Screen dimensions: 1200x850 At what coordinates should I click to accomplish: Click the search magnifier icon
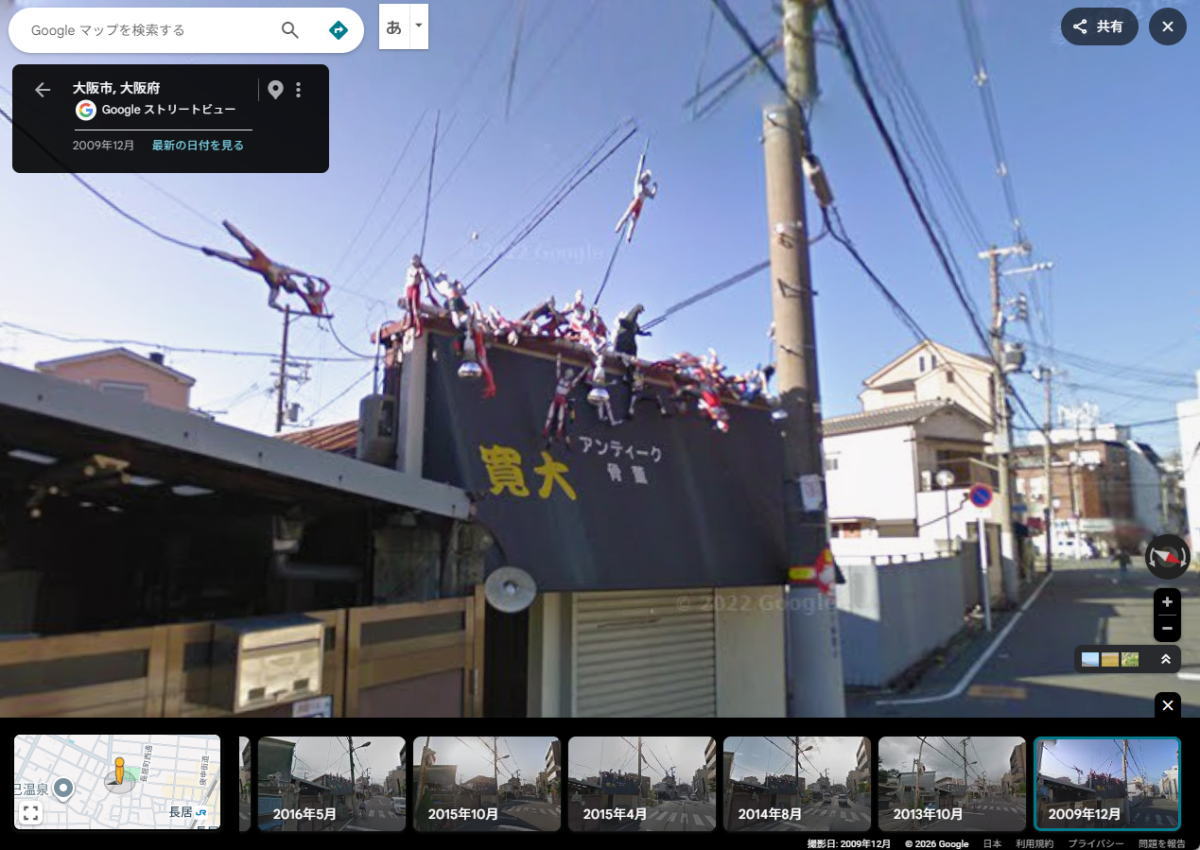click(x=290, y=30)
